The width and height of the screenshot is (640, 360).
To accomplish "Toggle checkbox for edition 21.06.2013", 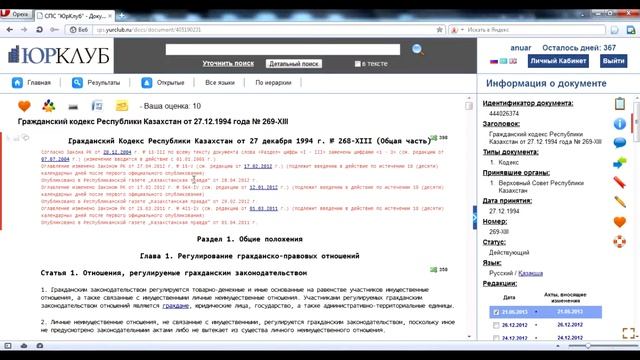I will [496, 312].
